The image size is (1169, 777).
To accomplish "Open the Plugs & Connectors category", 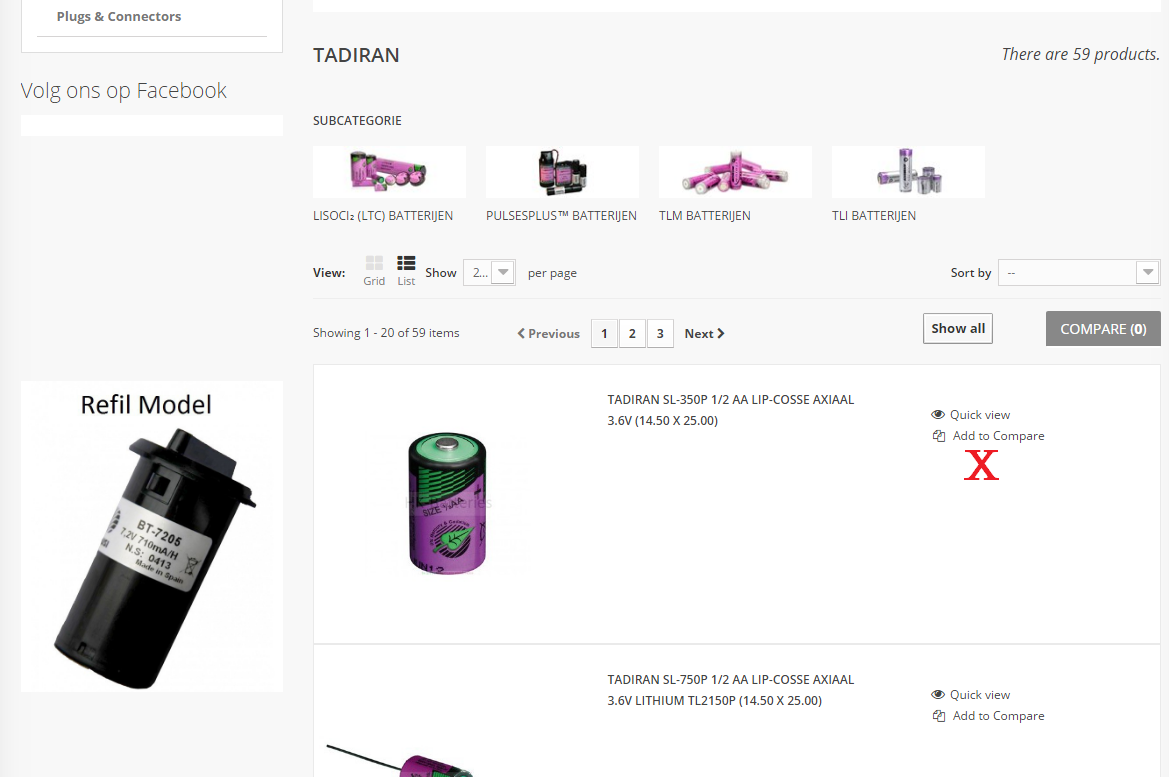I will pos(119,16).
